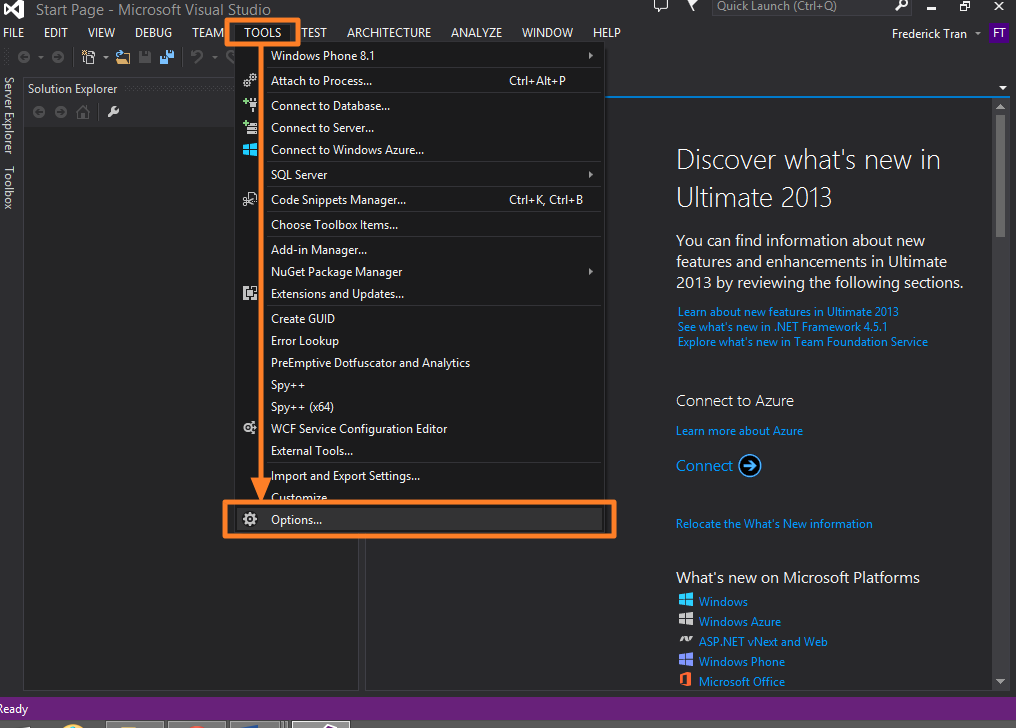
Task: Expand the NuGet Package Manager submenu
Action: click(591, 272)
